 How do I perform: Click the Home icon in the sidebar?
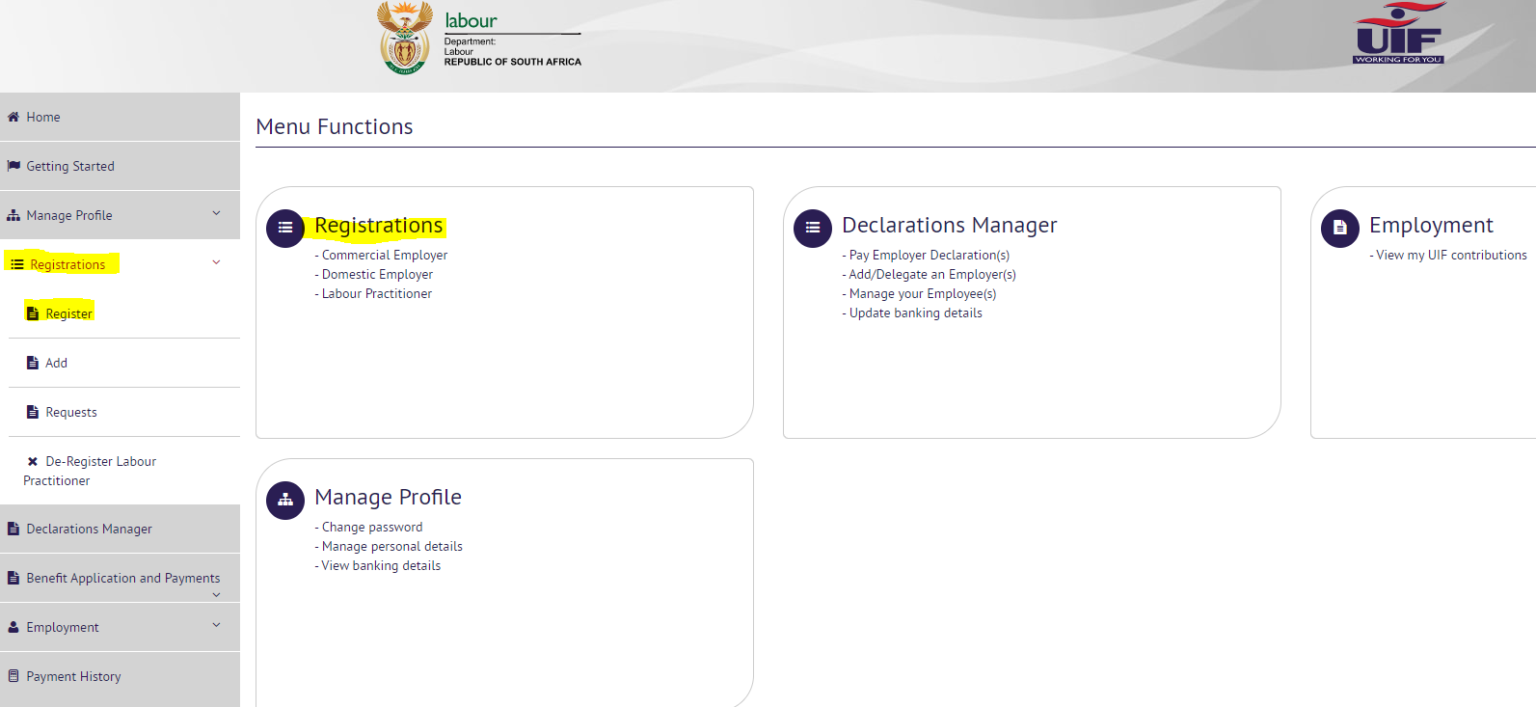pyautogui.click(x=14, y=117)
